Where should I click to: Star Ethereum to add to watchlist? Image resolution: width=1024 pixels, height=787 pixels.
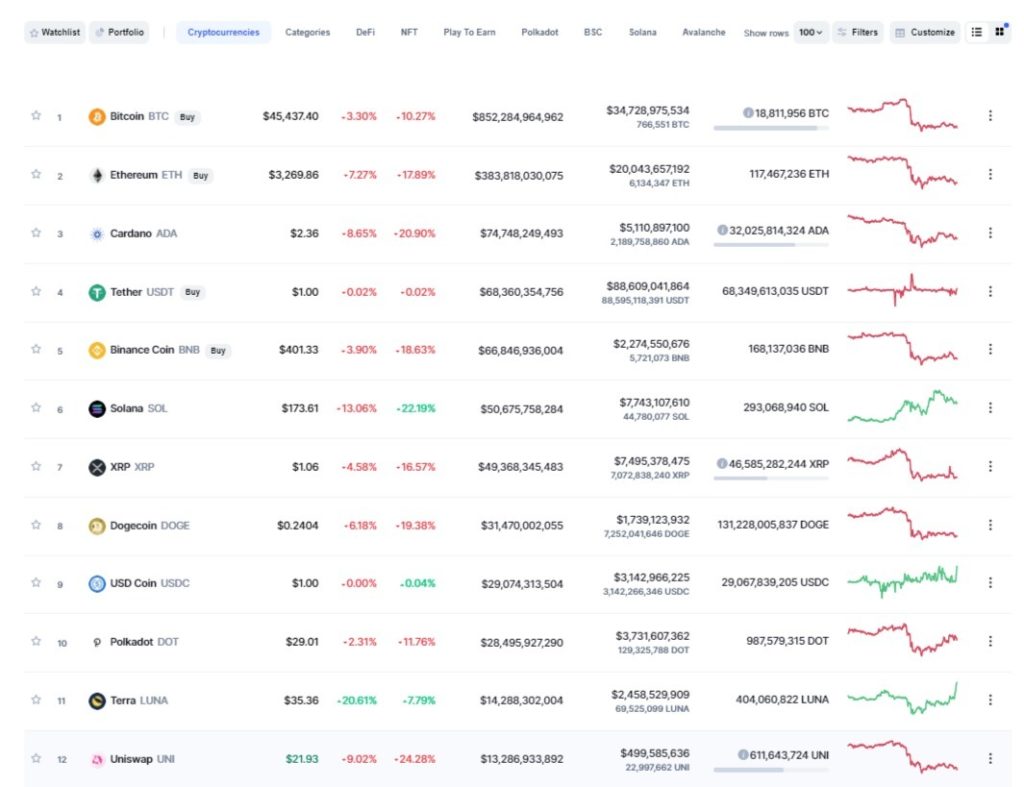(x=36, y=174)
